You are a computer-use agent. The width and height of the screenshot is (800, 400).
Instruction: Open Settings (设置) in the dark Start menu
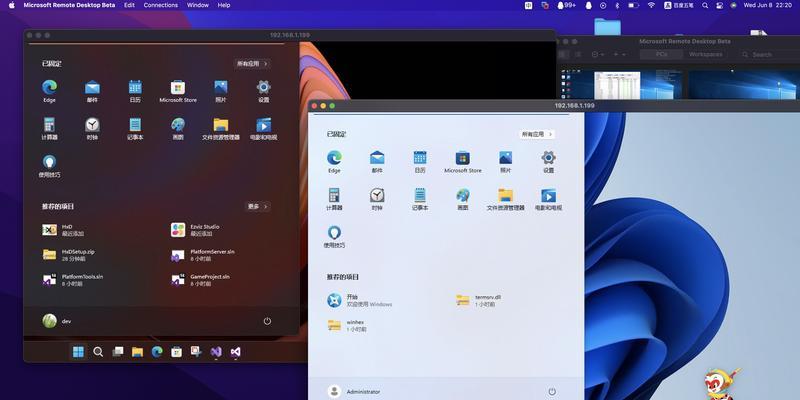pyautogui.click(x=264, y=91)
